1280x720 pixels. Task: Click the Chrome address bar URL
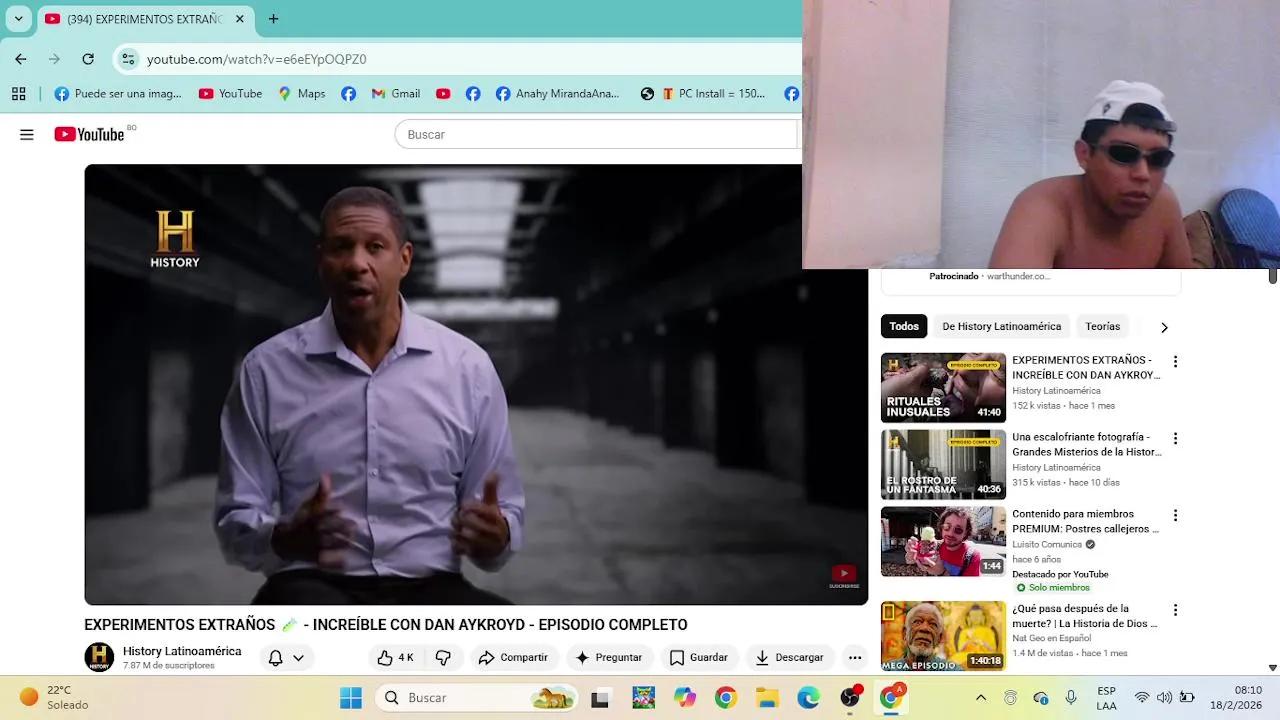point(257,59)
